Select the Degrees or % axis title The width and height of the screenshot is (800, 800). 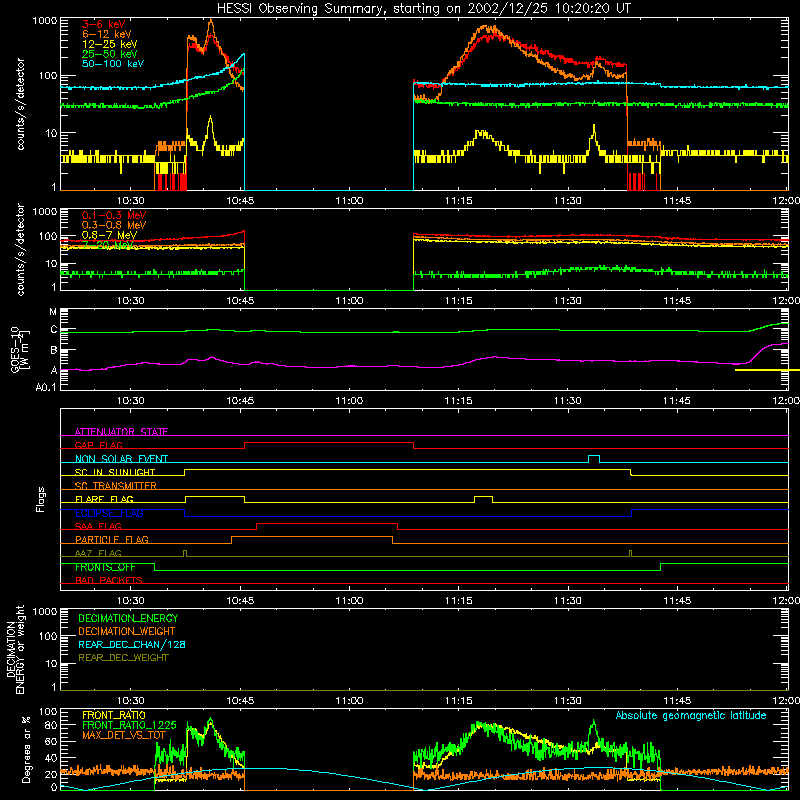26,750
